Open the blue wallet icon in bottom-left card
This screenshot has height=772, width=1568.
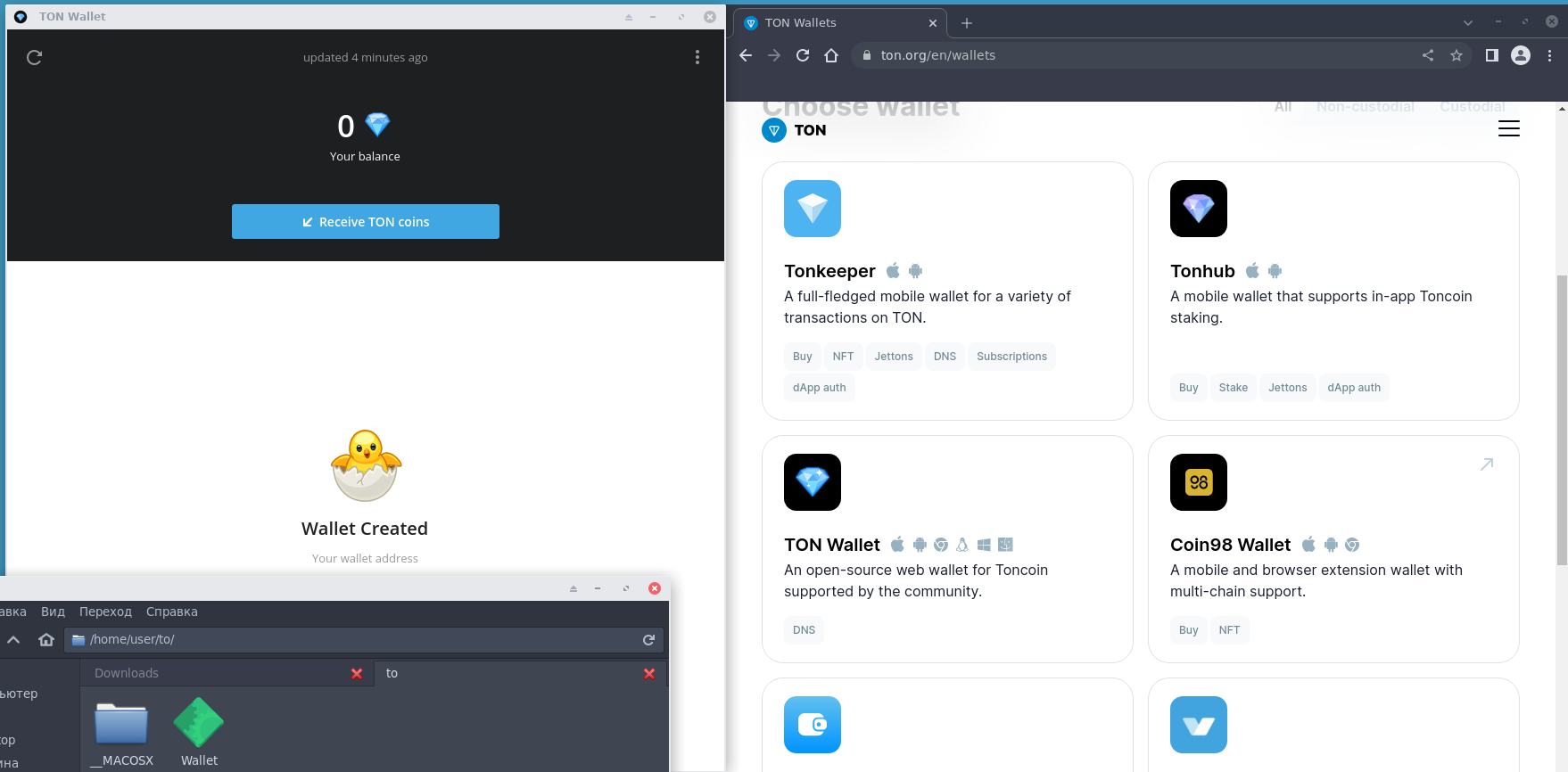click(813, 725)
